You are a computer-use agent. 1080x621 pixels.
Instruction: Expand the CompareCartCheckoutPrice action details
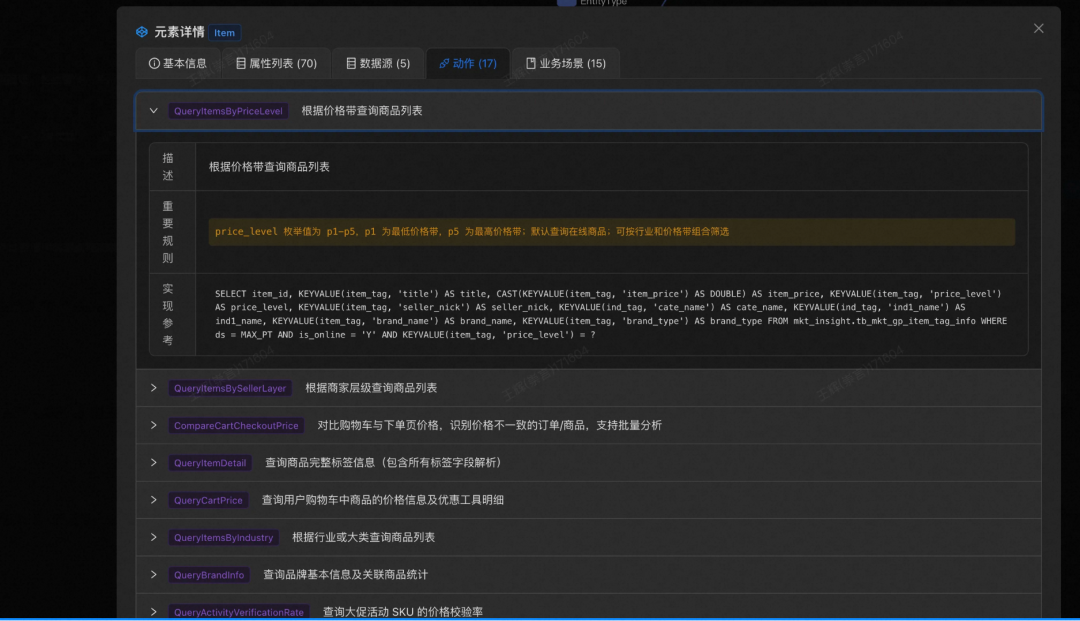coord(153,425)
